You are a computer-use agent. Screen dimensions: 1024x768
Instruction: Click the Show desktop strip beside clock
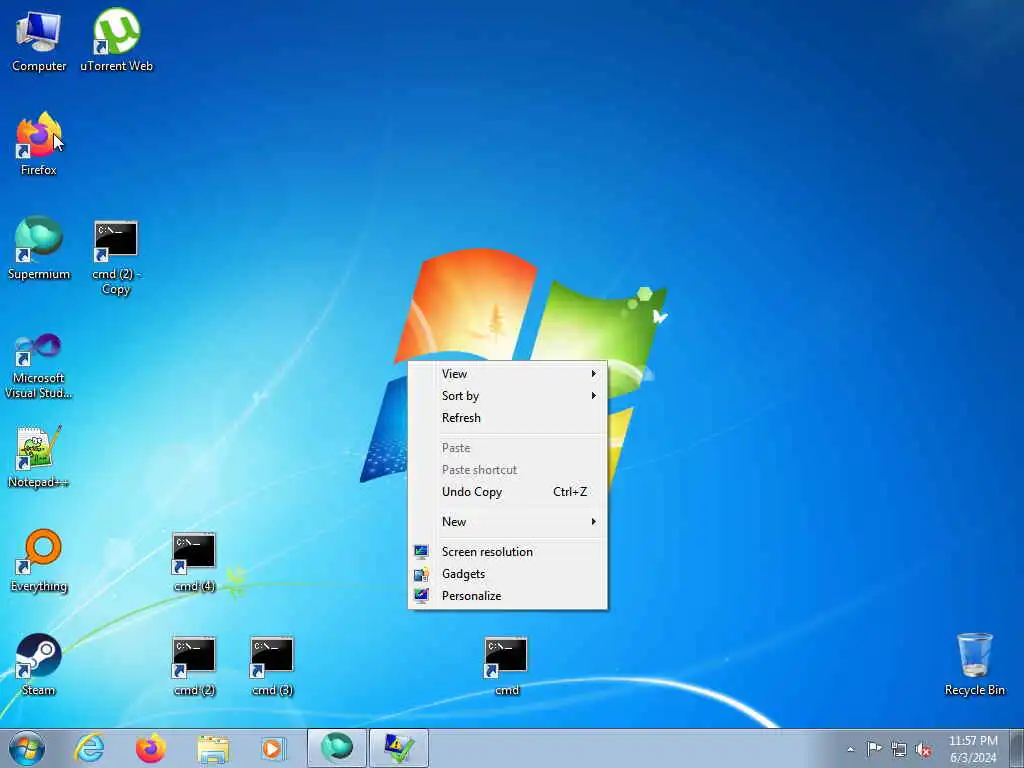coord(1017,748)
